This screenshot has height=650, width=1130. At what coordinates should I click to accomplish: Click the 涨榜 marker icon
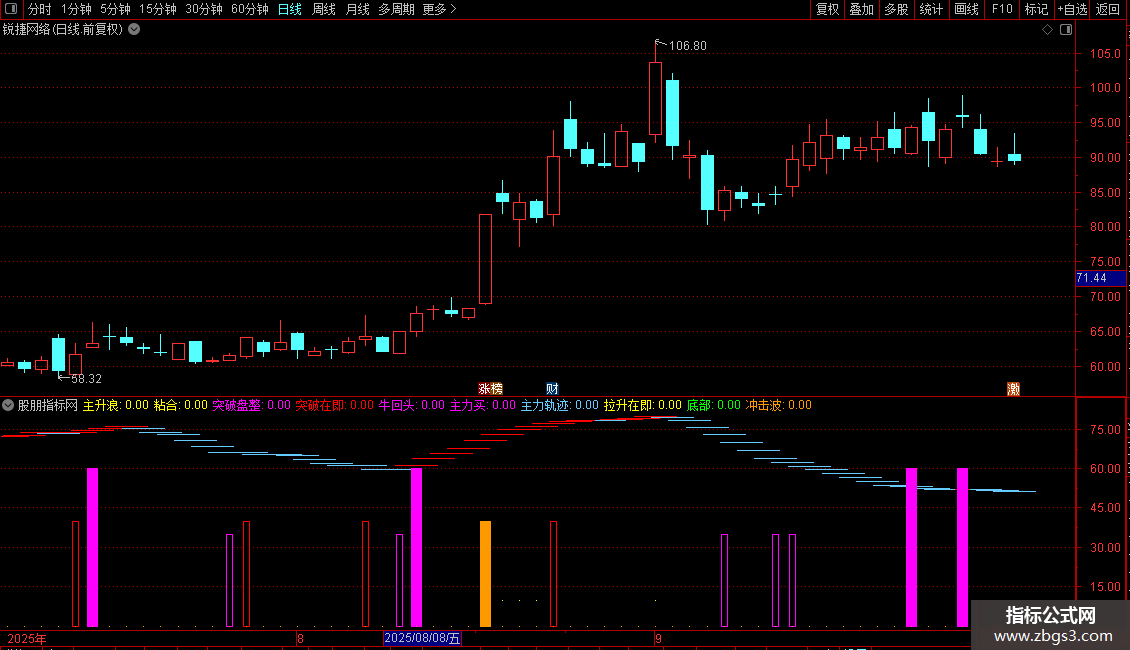491,388
